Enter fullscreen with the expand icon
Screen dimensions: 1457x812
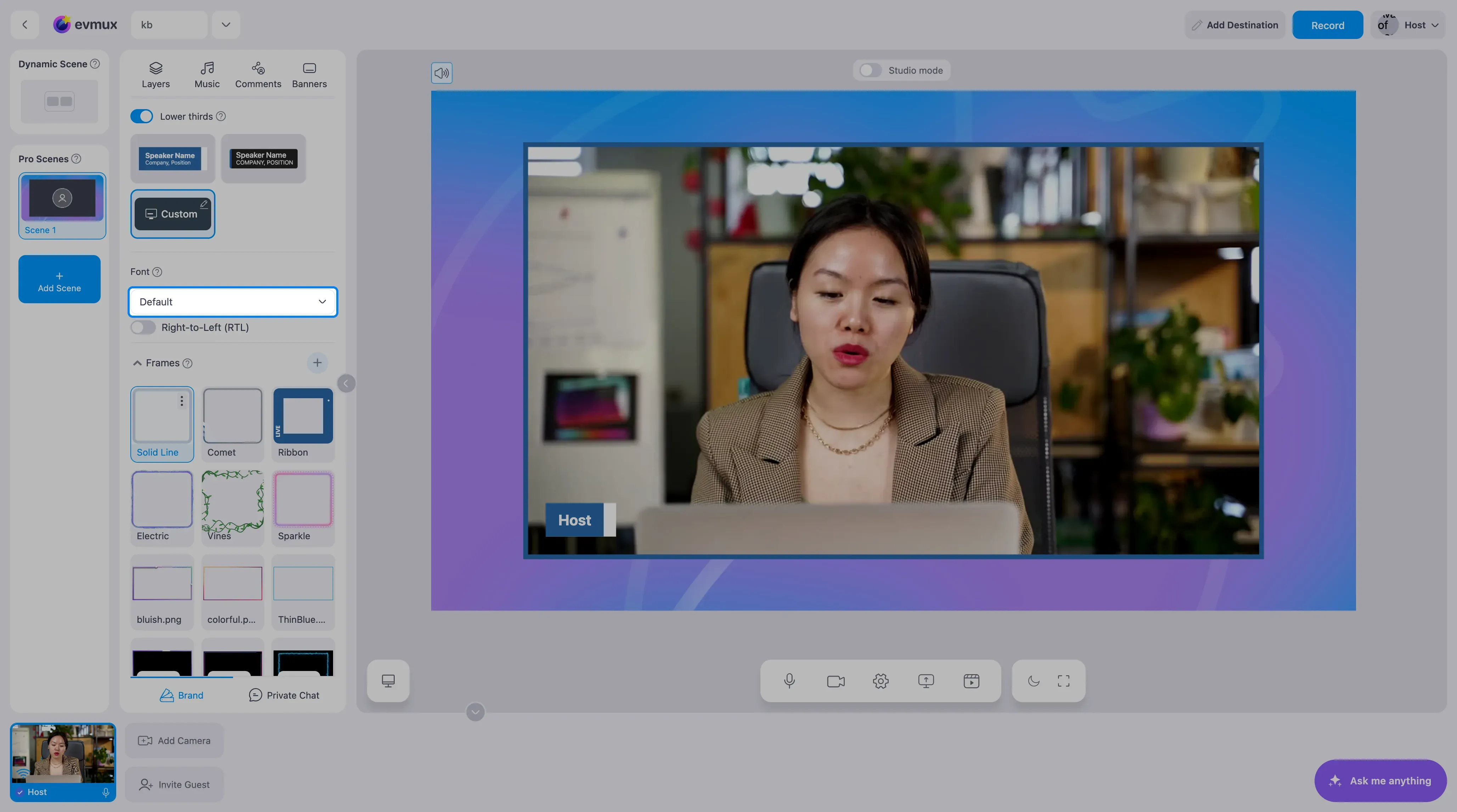click(x=1063, y=681)
